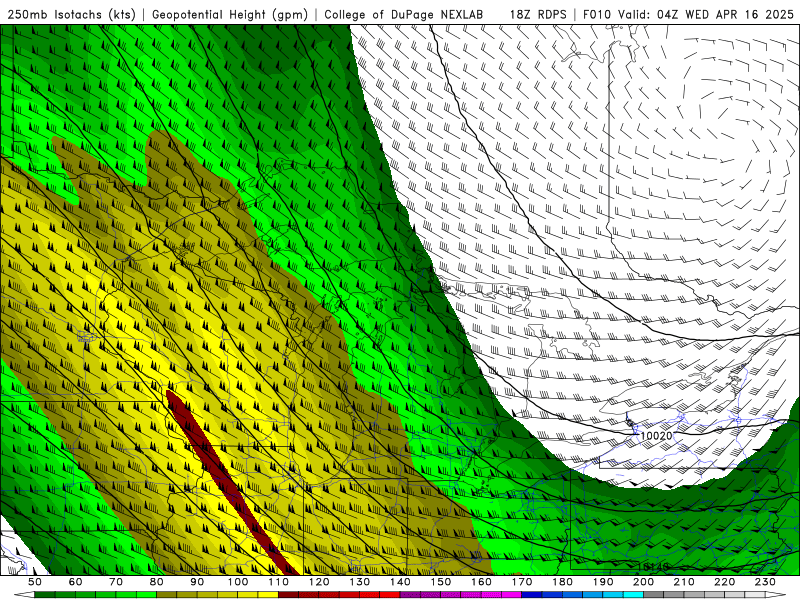This screenshot has height=600, width=800.
Task: Click the '150' value on the color scale
Action: 441,582
